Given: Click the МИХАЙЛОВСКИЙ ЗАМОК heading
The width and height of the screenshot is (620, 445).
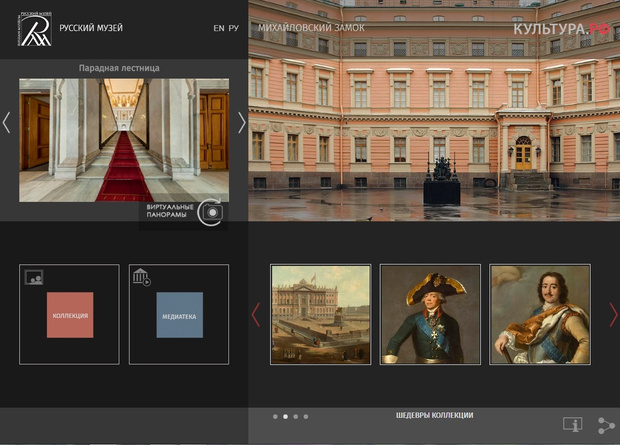Looking at the screenshot, I should [311, 28].
